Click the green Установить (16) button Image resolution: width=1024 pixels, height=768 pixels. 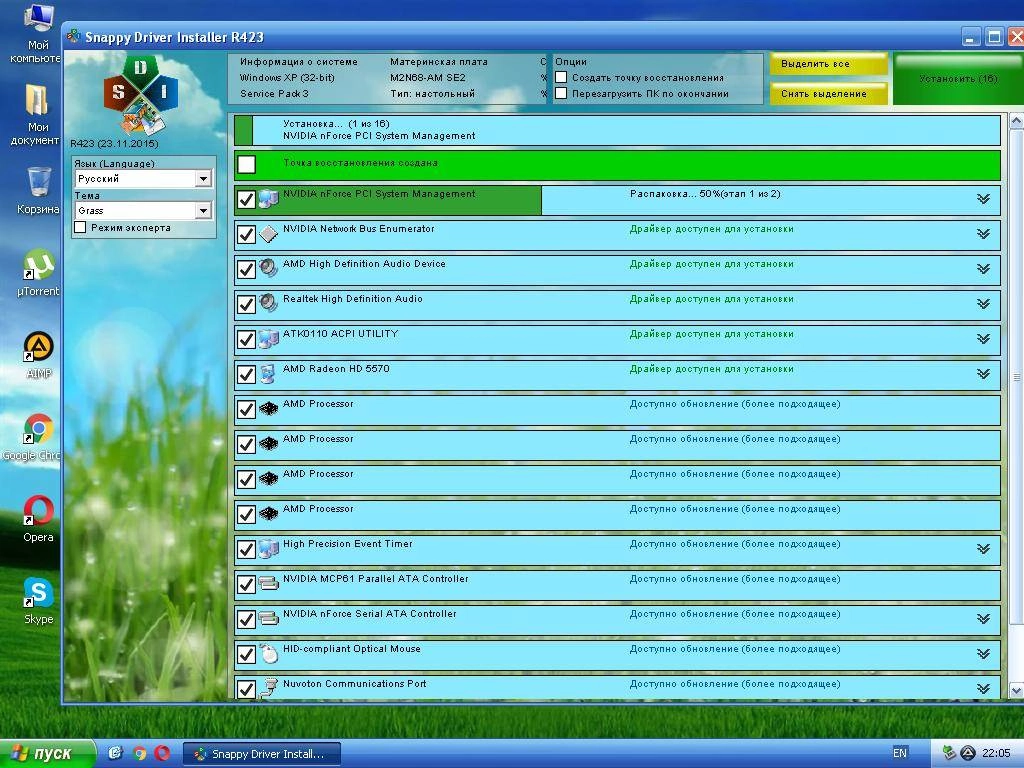point(957,79)
